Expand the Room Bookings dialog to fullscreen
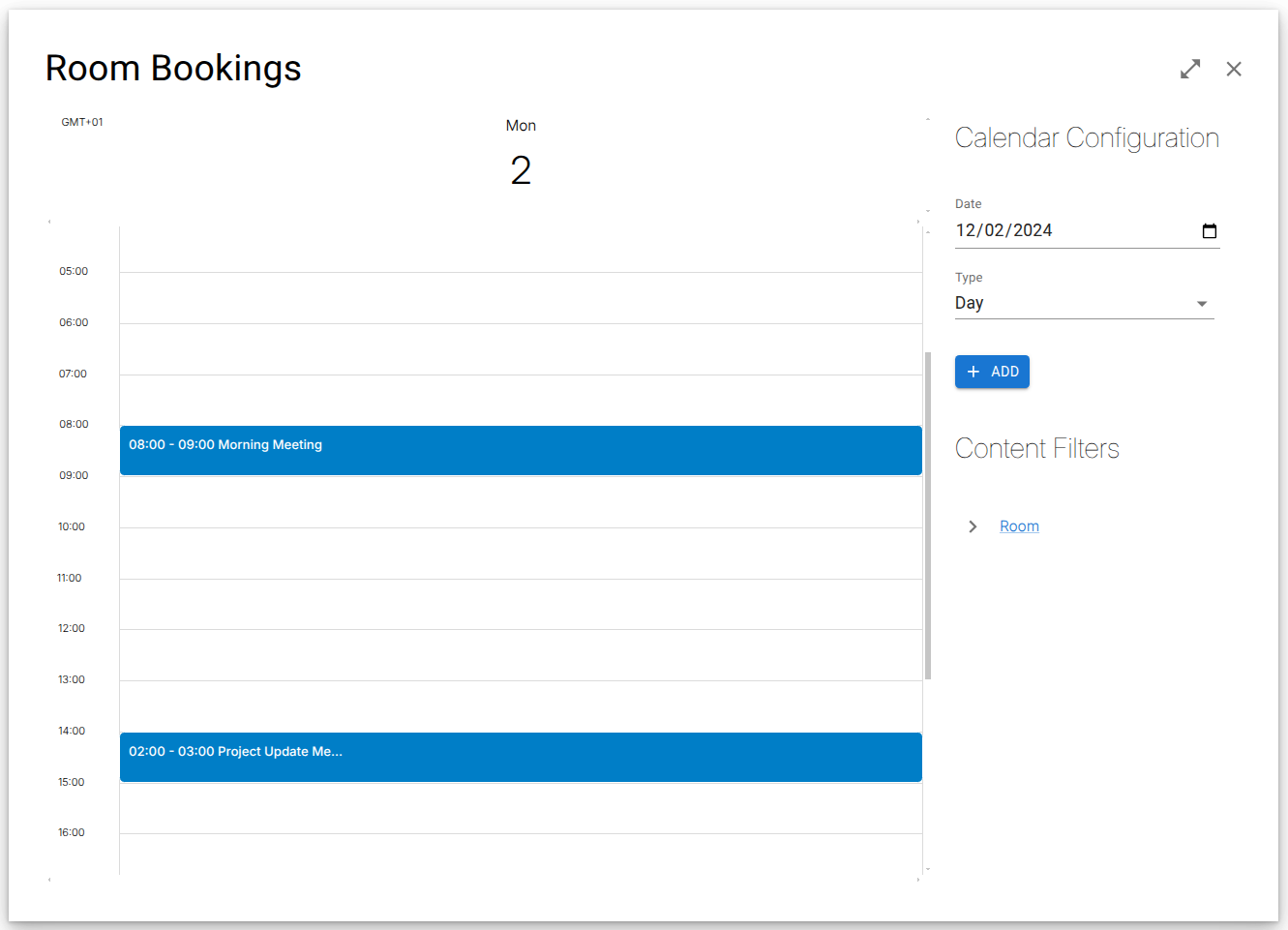Viewport: 1288px width, 930px height. pos(1190,69)
